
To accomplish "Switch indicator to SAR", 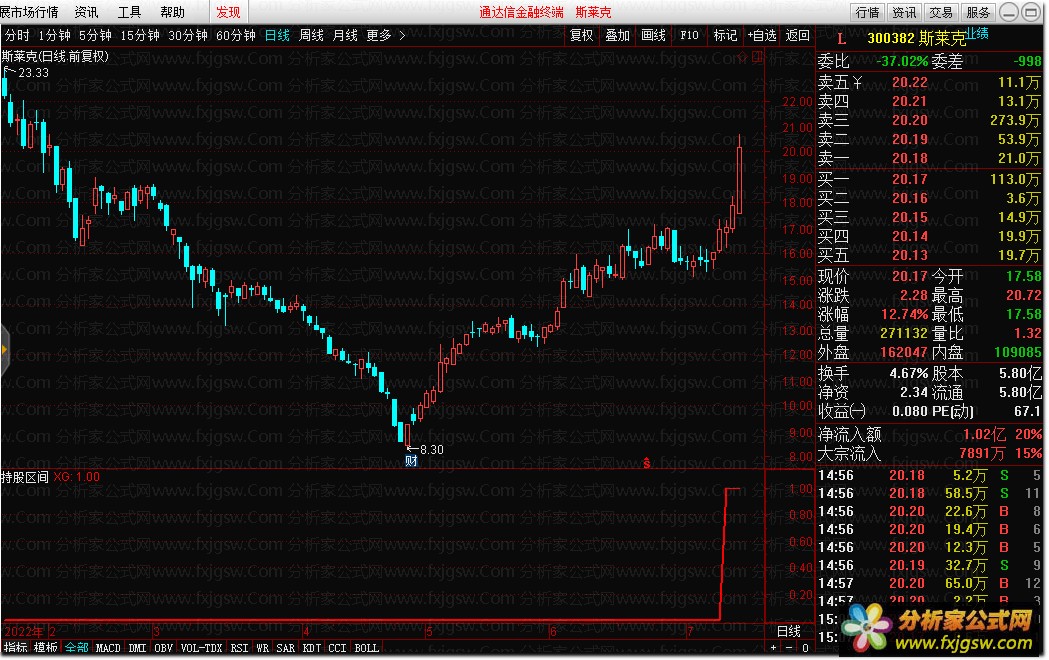I will pos(286,647).
